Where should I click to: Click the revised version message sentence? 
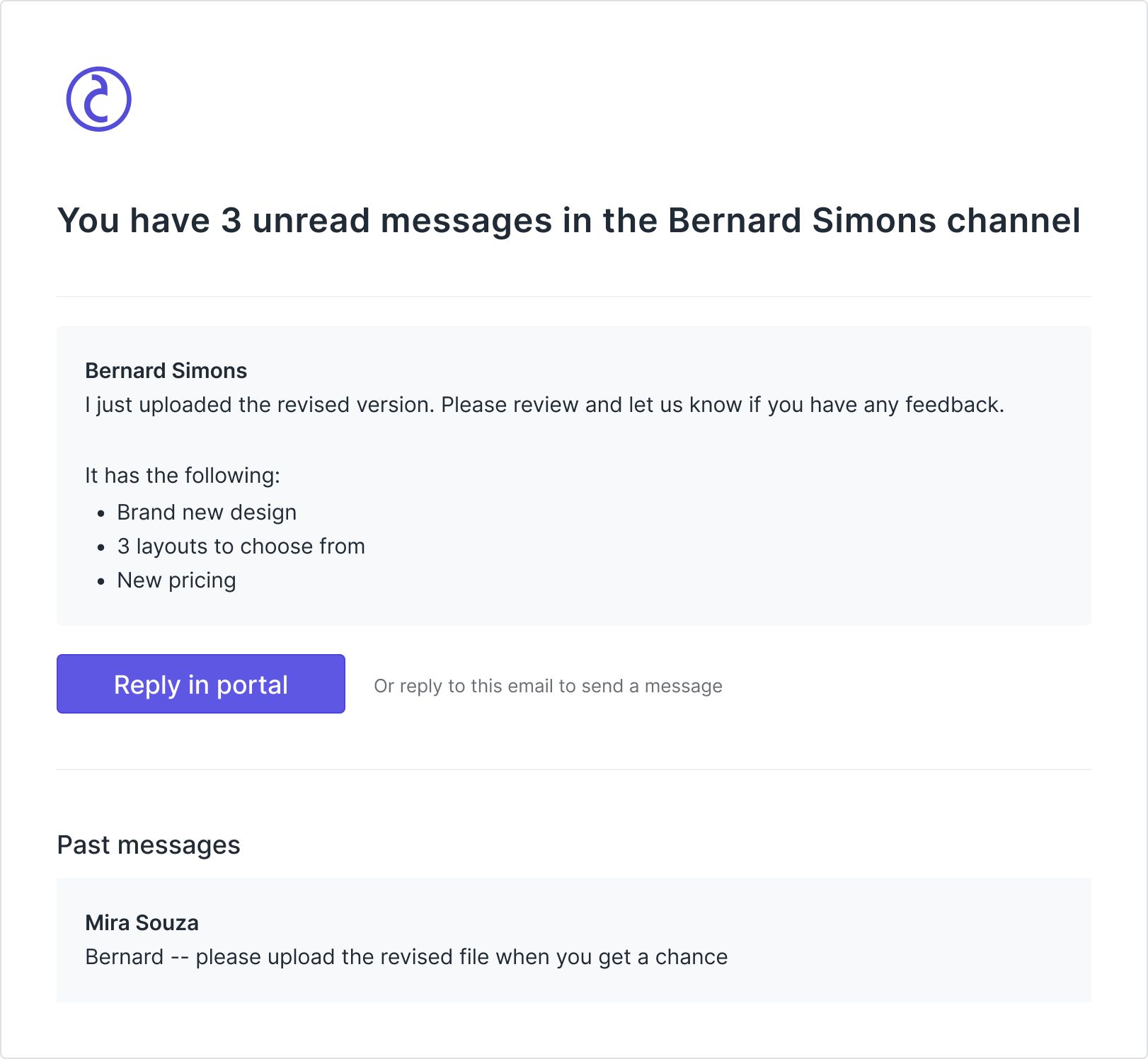click(x=544, y=405)
